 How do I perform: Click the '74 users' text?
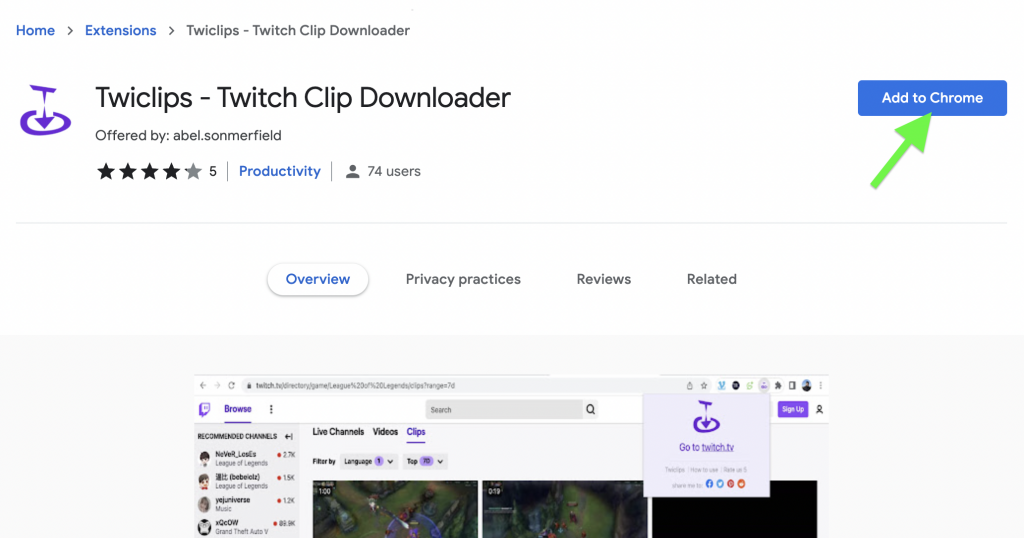coord(394,171)
